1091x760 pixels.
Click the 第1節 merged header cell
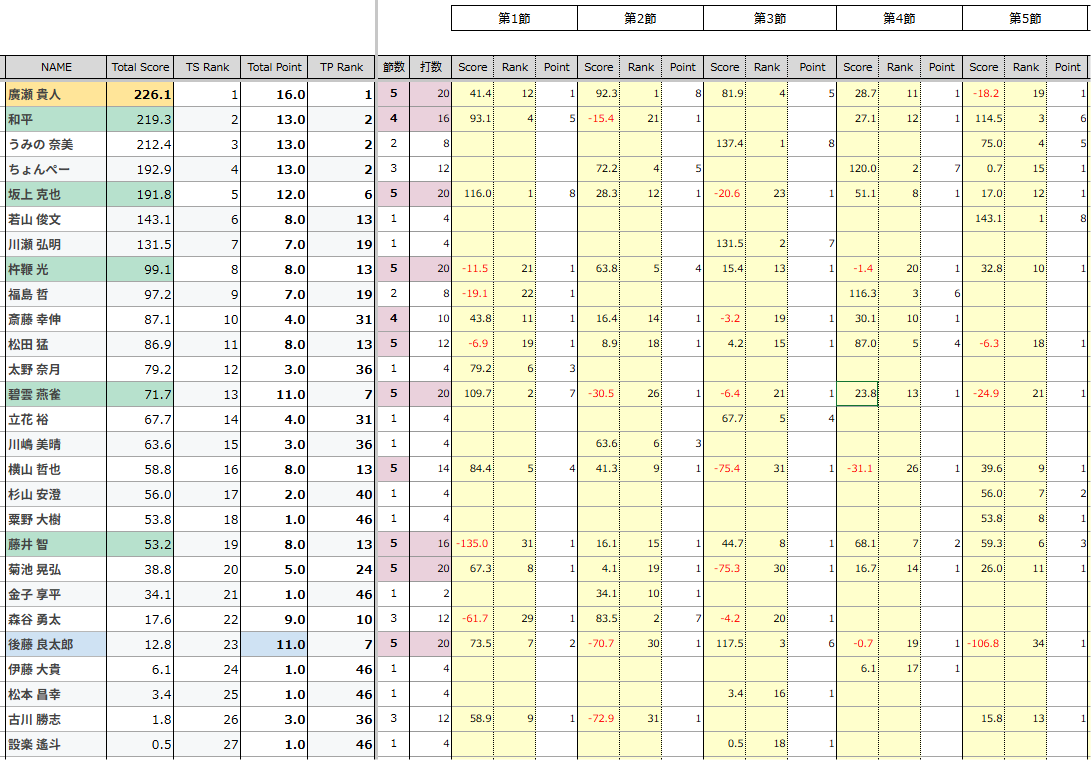514,19
